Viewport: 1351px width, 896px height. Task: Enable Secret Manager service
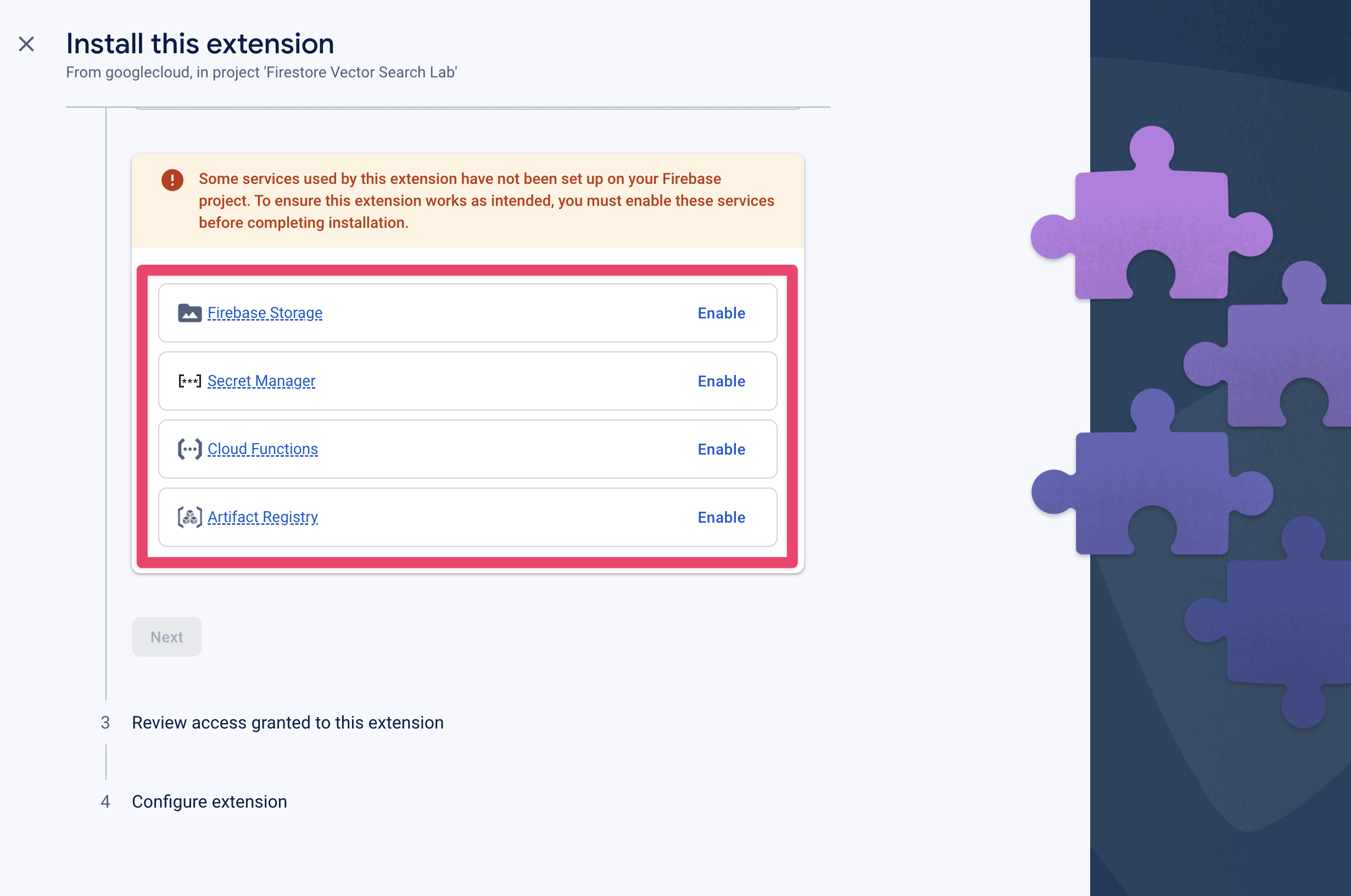click(x=721, y=381)
